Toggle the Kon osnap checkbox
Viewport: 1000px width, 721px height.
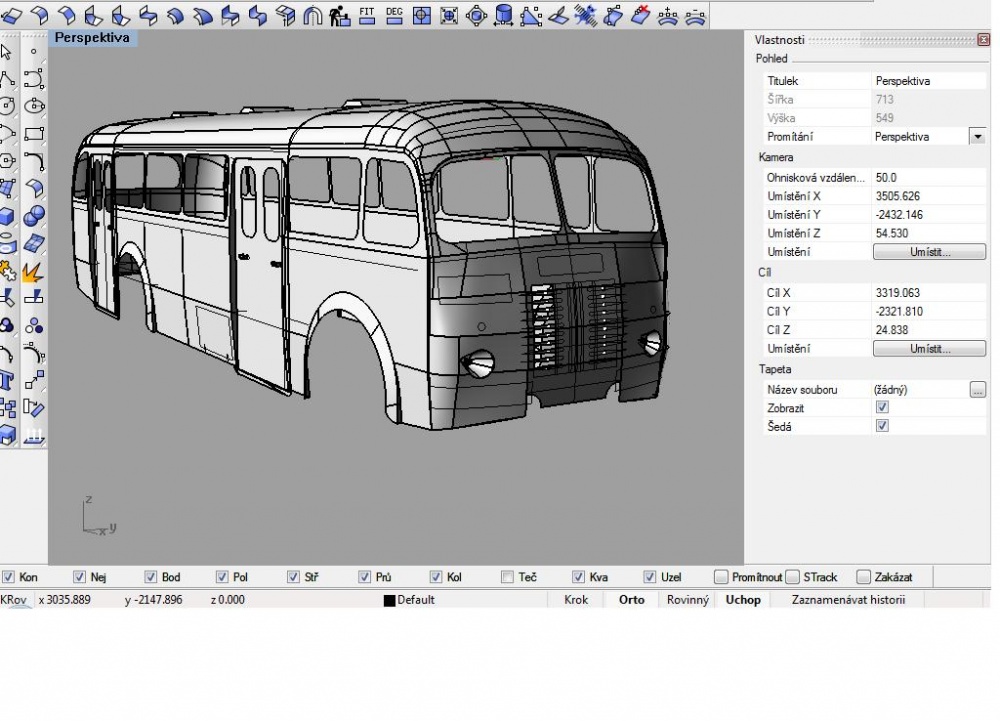tap(8, 577)
